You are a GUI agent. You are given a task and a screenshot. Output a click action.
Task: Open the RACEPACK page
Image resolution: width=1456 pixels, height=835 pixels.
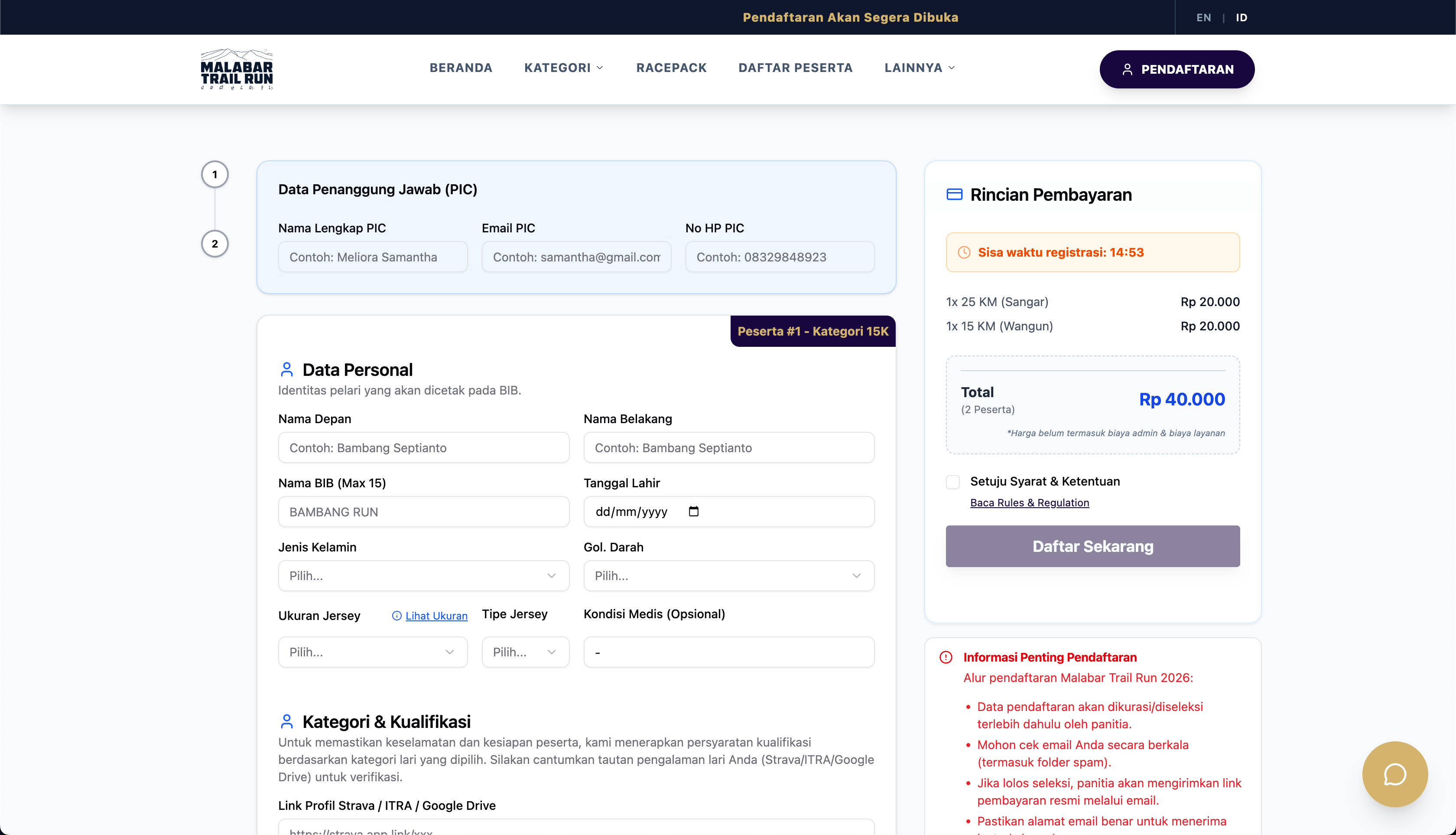coord(671,68)
